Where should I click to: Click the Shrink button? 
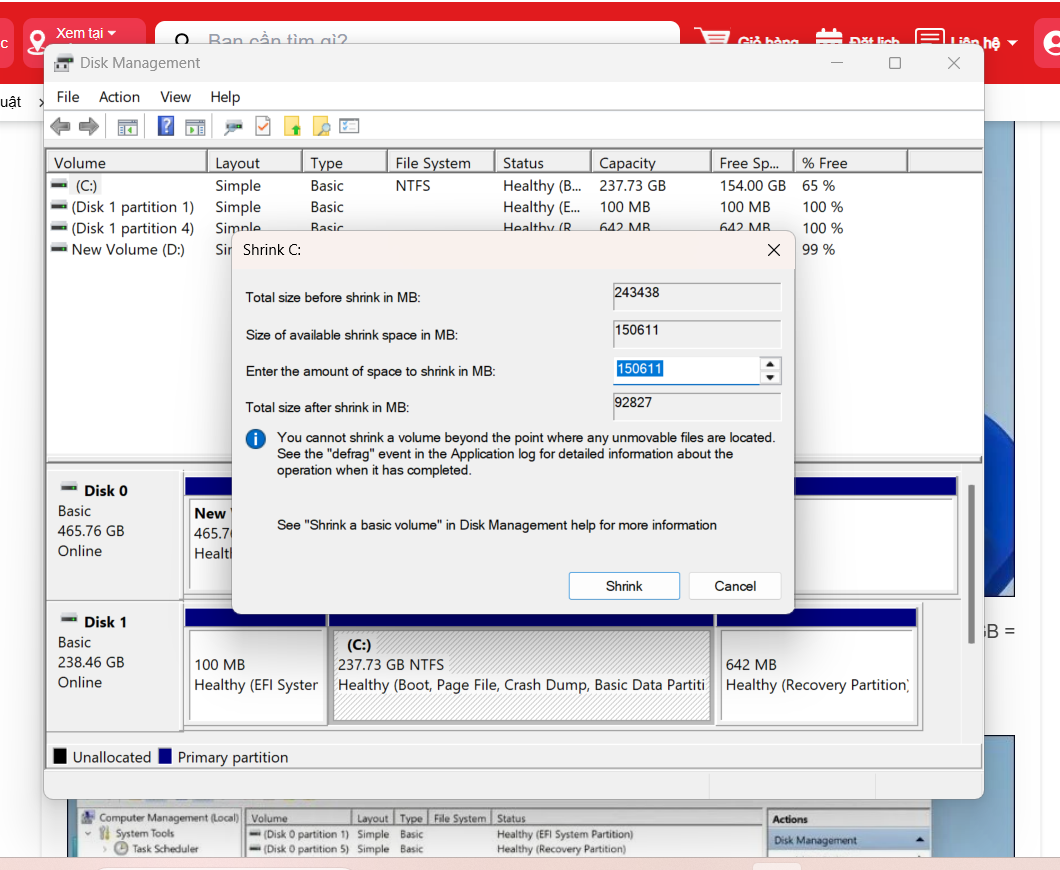click(624, 586)
